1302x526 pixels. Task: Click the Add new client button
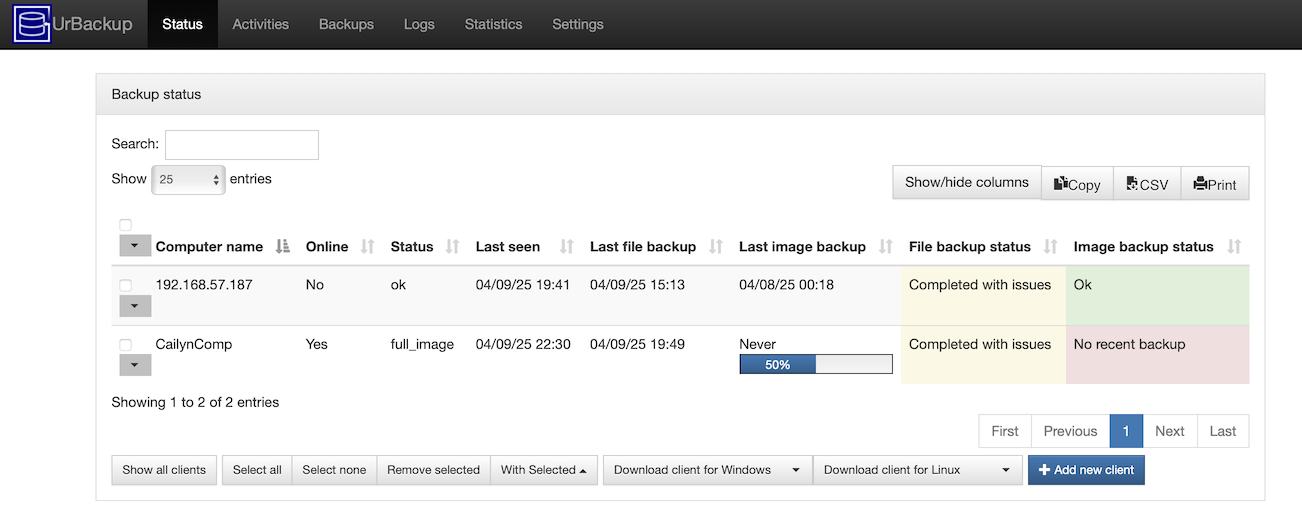coord(1086,470)
